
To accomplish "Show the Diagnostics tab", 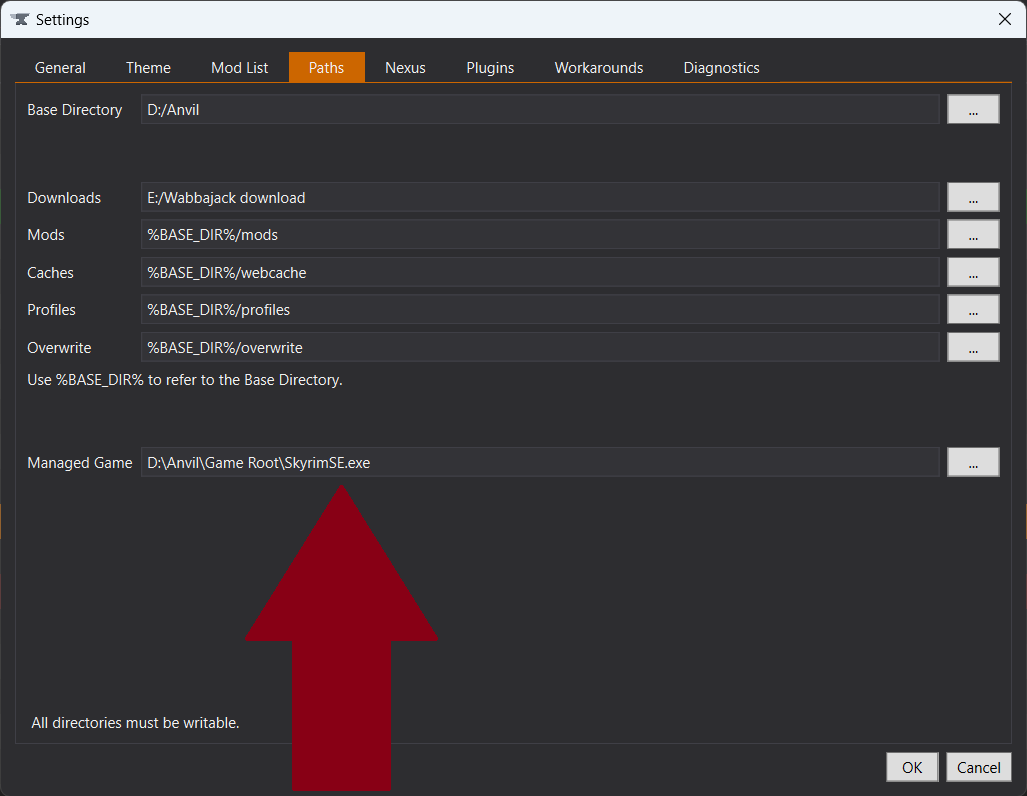I will [721, 68].
